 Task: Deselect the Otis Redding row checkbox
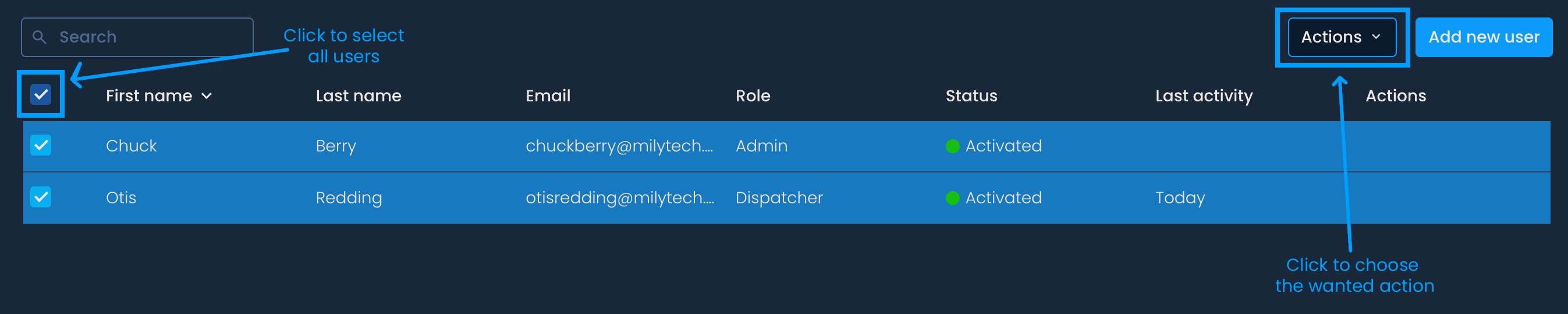(x=41, y=197)
